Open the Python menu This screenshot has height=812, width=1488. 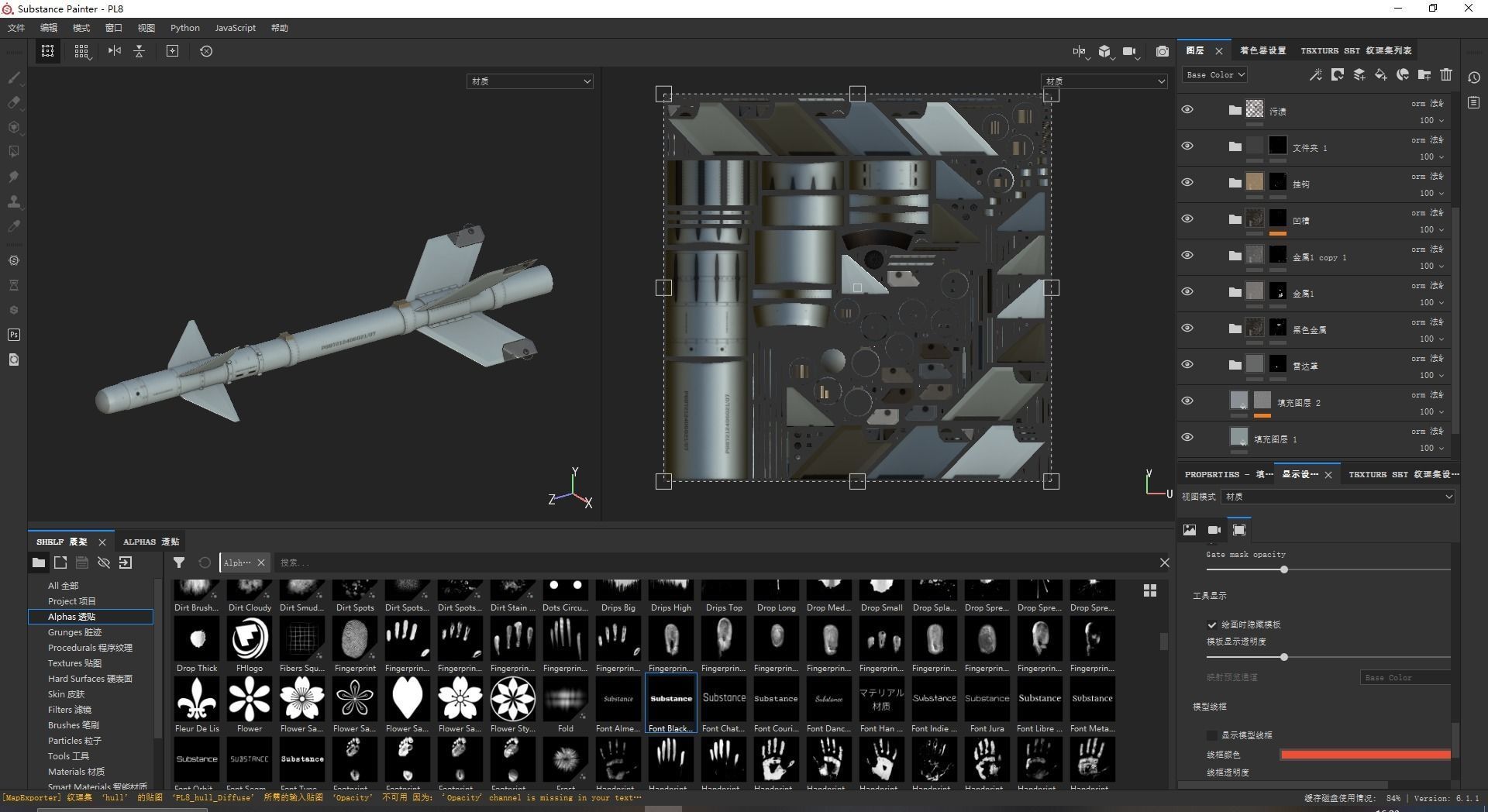[x=185, y=28]
